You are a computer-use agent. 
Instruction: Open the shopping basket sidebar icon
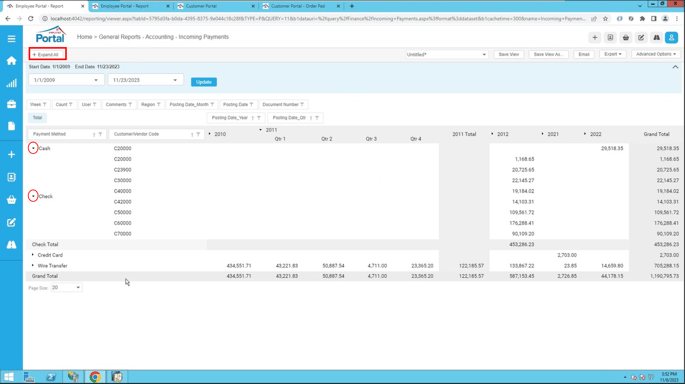coord(11,200)
